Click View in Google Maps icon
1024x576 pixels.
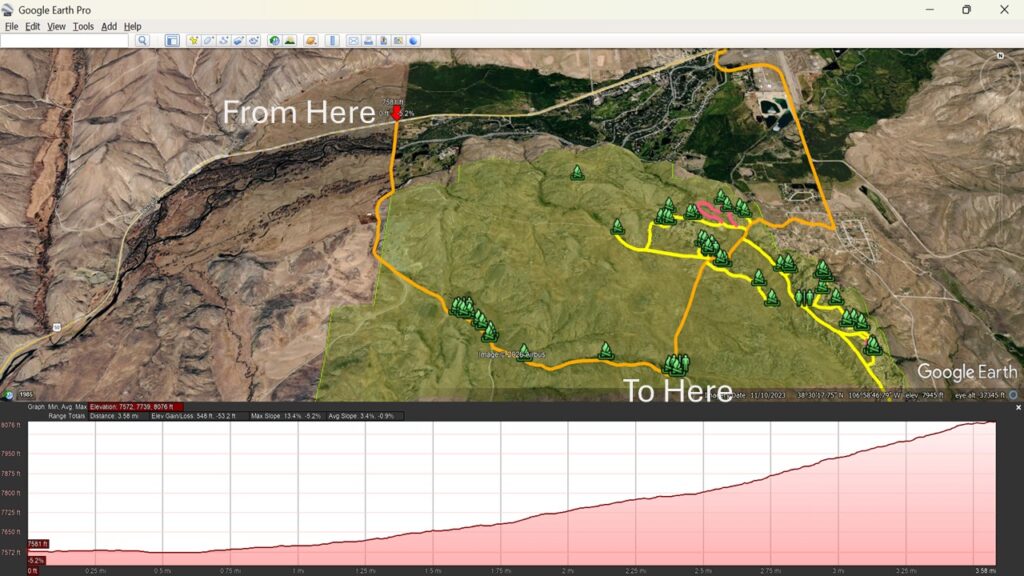(x=398, y=40)
